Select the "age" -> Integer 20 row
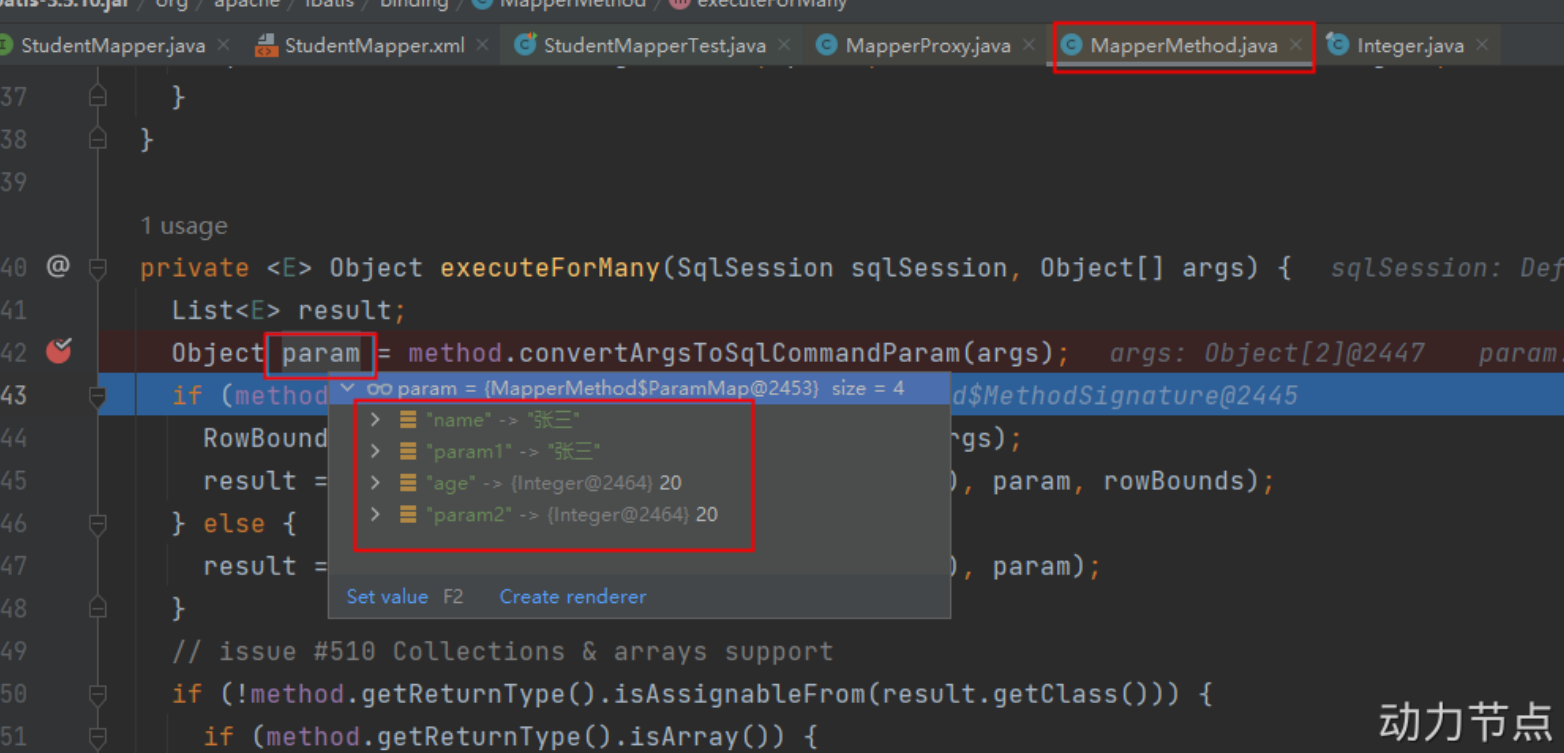 [639, 483]
